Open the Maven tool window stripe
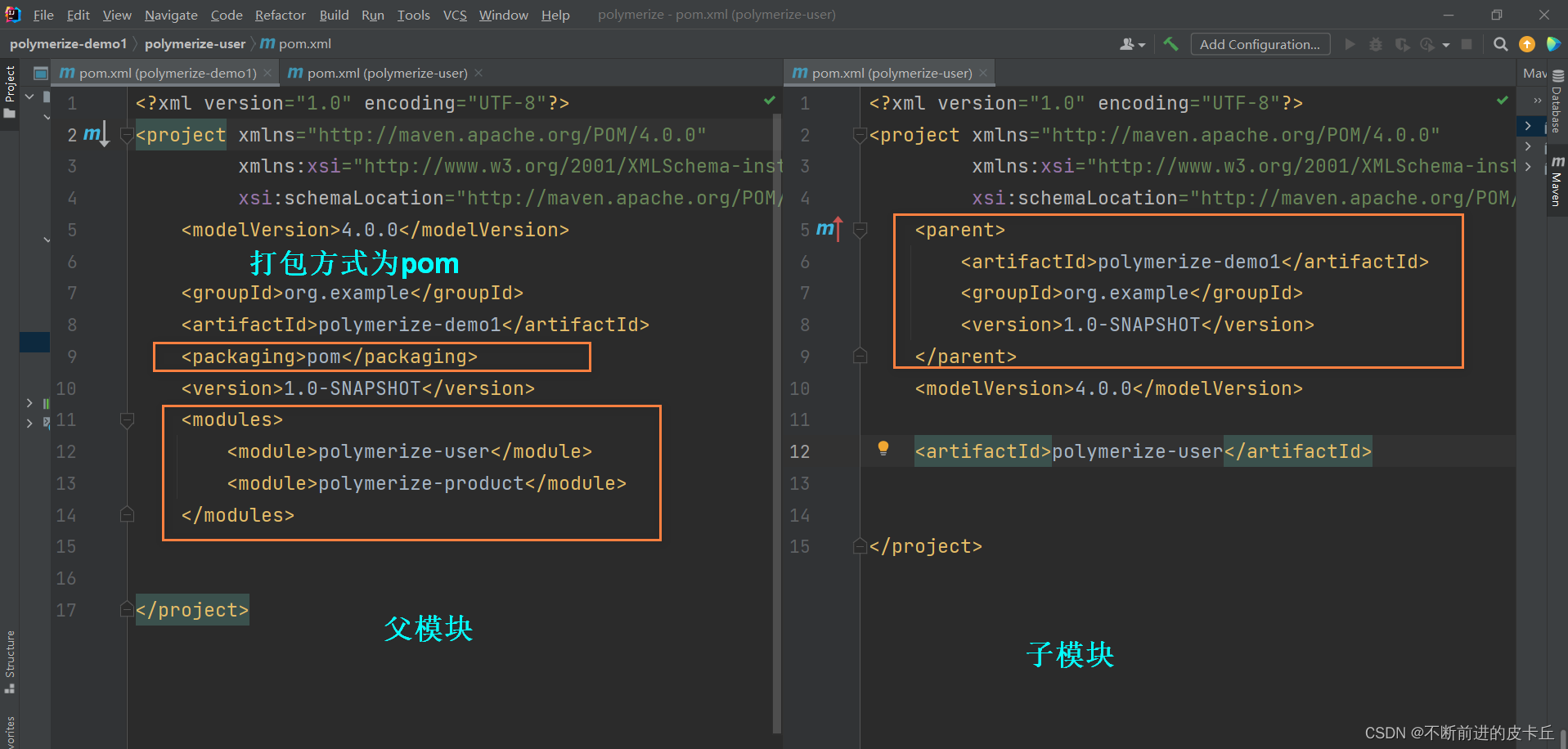 point(1557,182)
